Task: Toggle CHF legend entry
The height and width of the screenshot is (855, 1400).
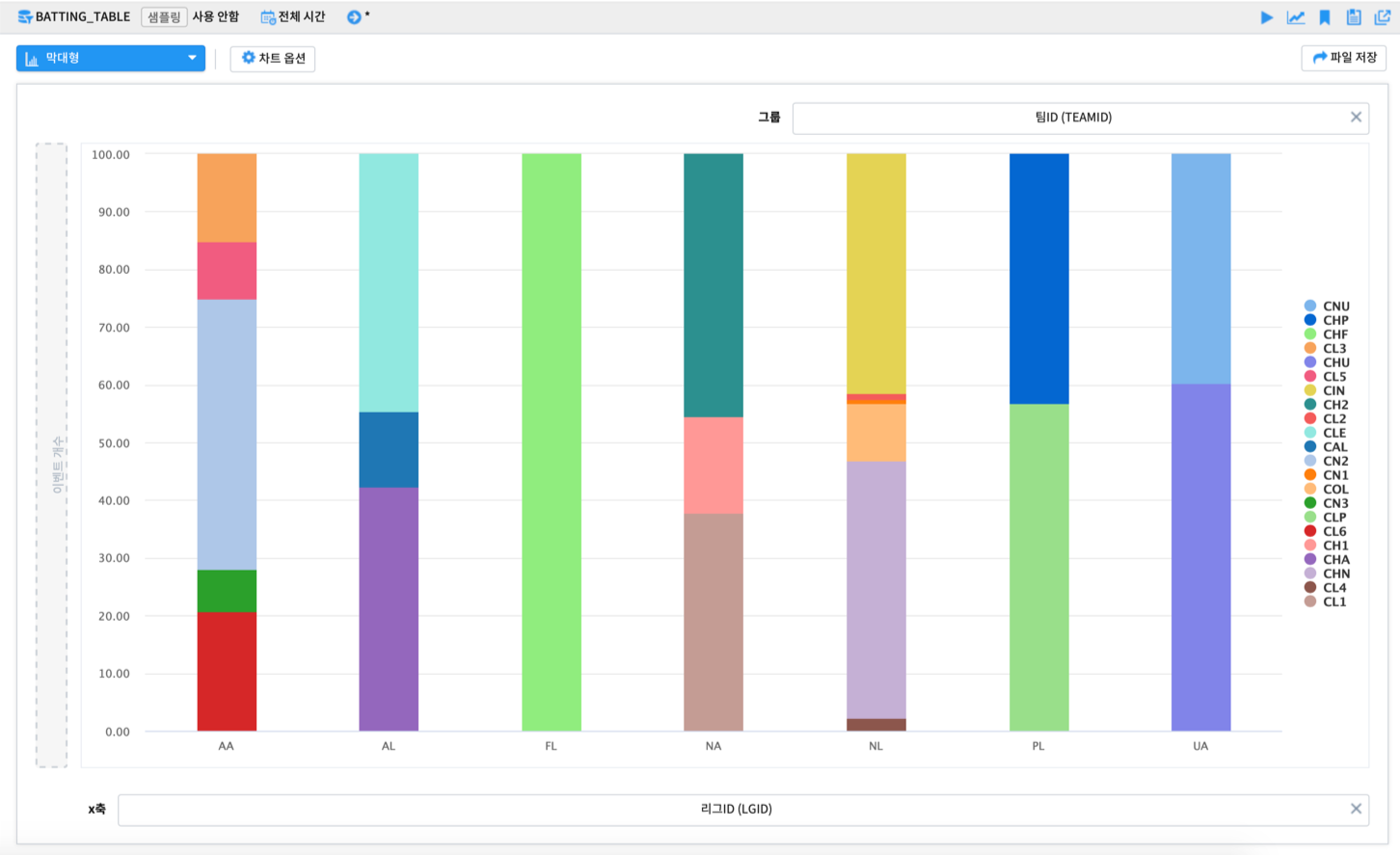Action: [x=1327, y=334]
